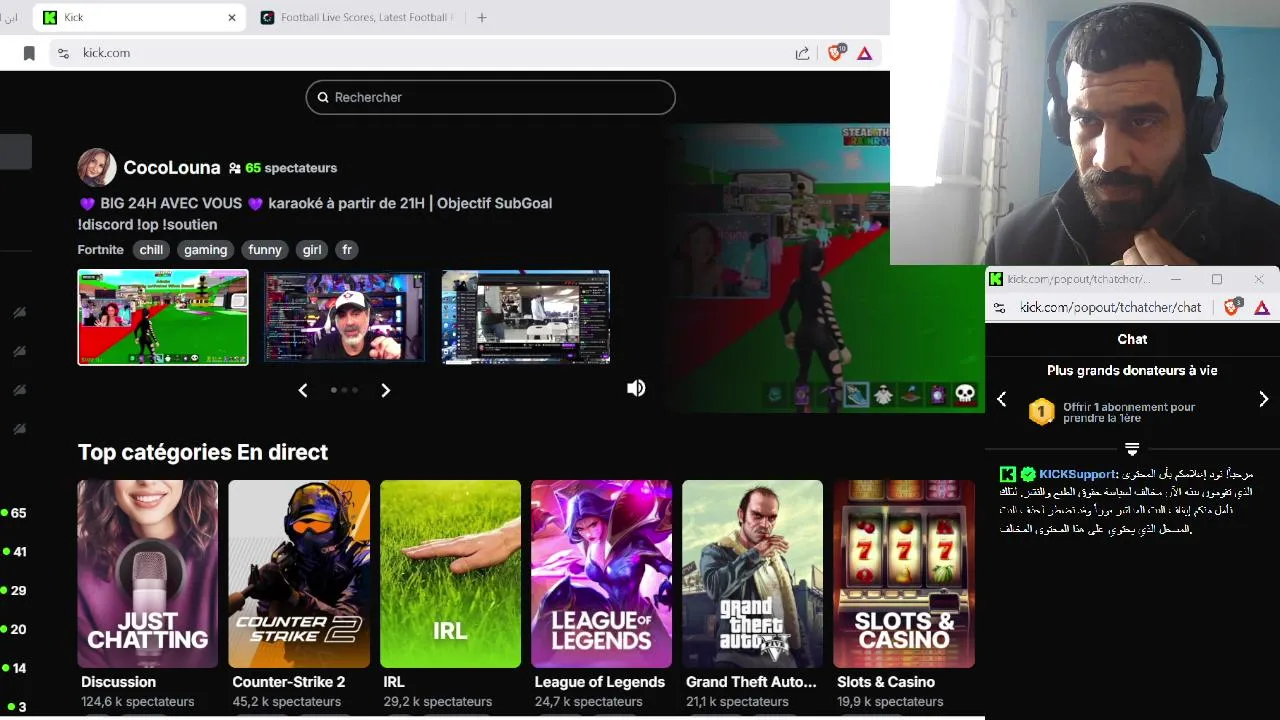The image size is (1280, 720).
Task: Click the Slots & Casino title text
Action: (886, 682)
